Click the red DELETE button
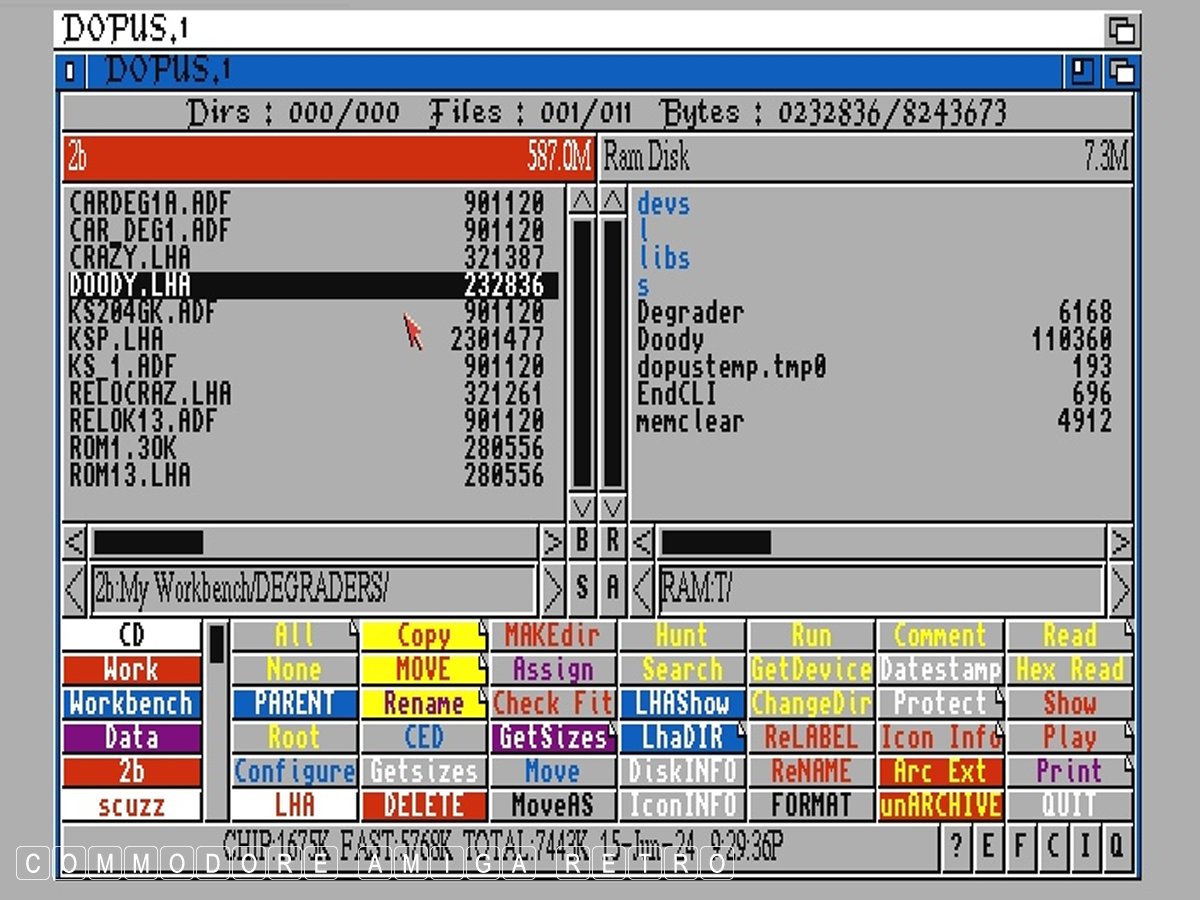This screenshot has height=900, width=1200. 423,805
